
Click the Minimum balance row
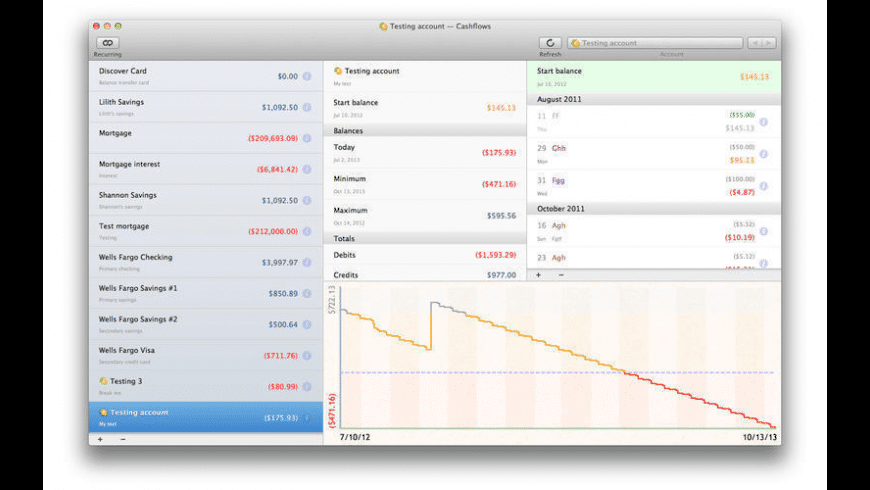point(424,184)
